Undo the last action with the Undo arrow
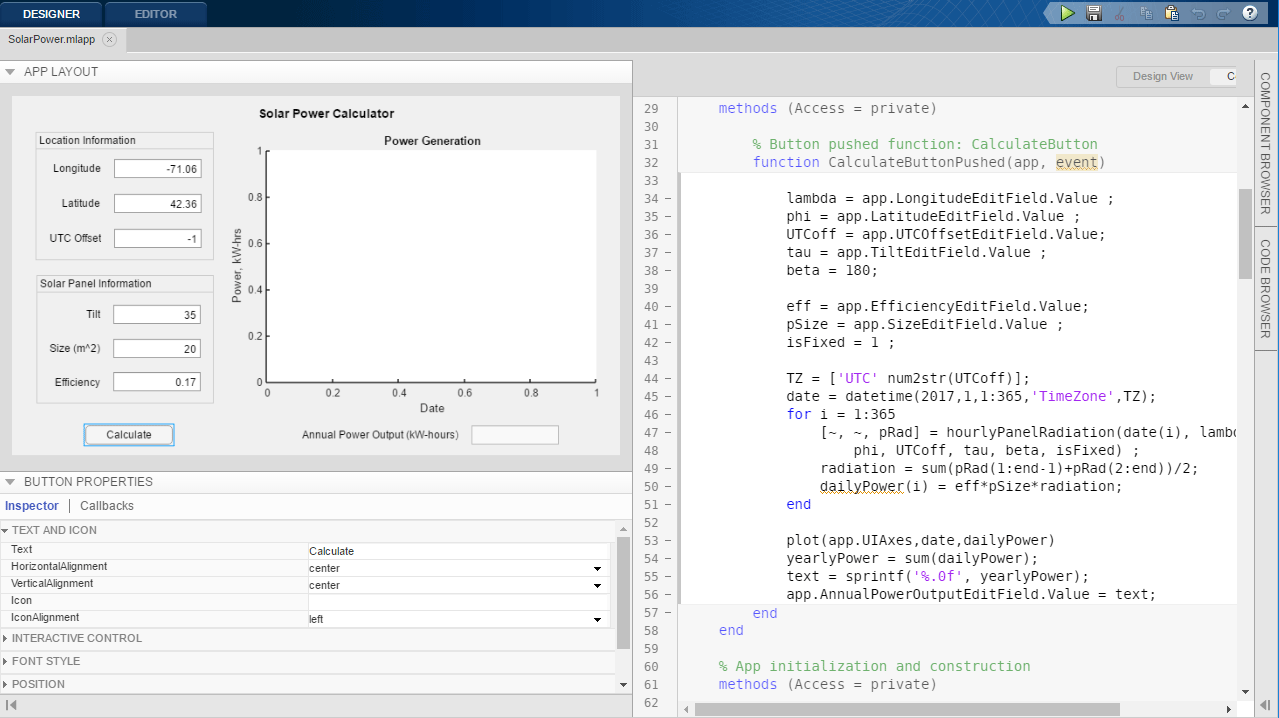 coord(1198,13)
